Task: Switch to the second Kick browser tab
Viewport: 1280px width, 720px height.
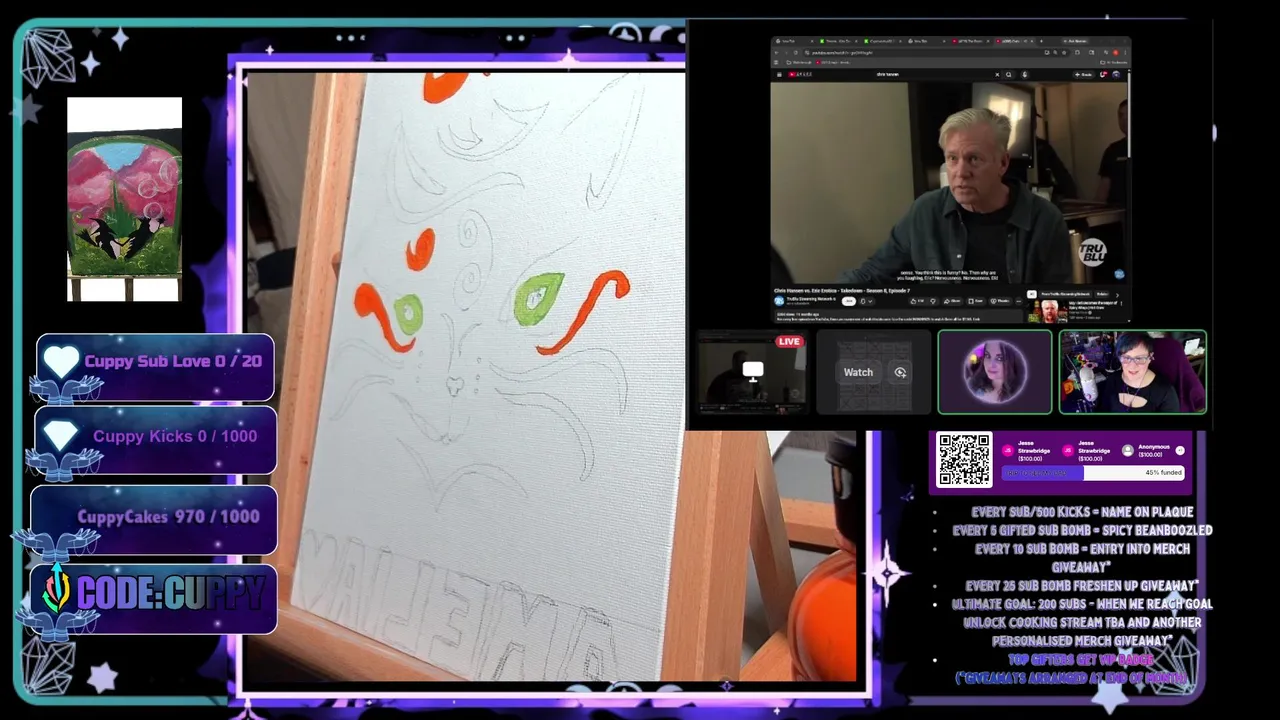Action: [x=884, y=41]
